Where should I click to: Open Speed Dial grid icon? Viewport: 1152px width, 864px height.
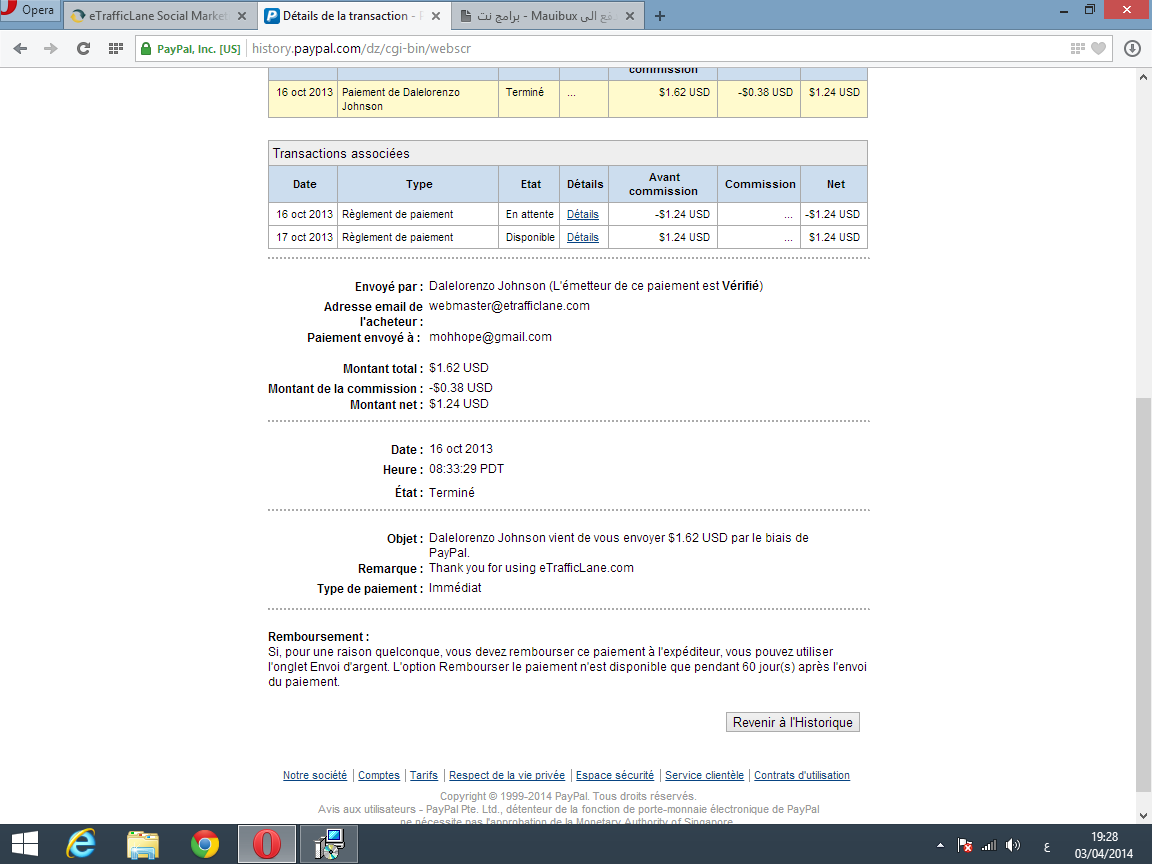[115, 48]
